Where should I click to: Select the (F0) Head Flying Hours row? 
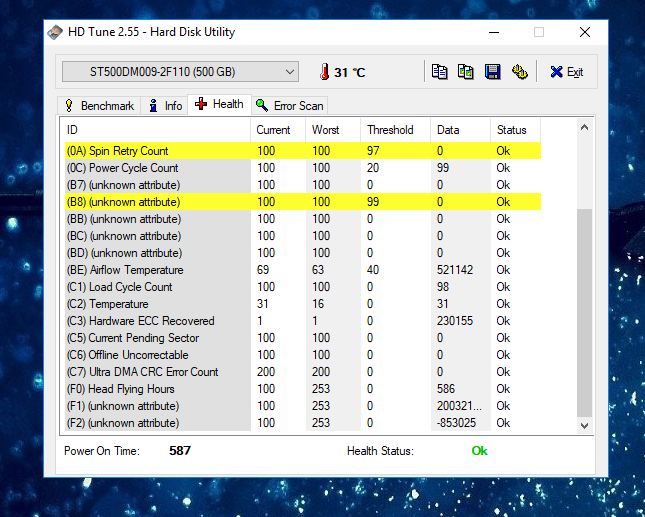click(303, 389)
